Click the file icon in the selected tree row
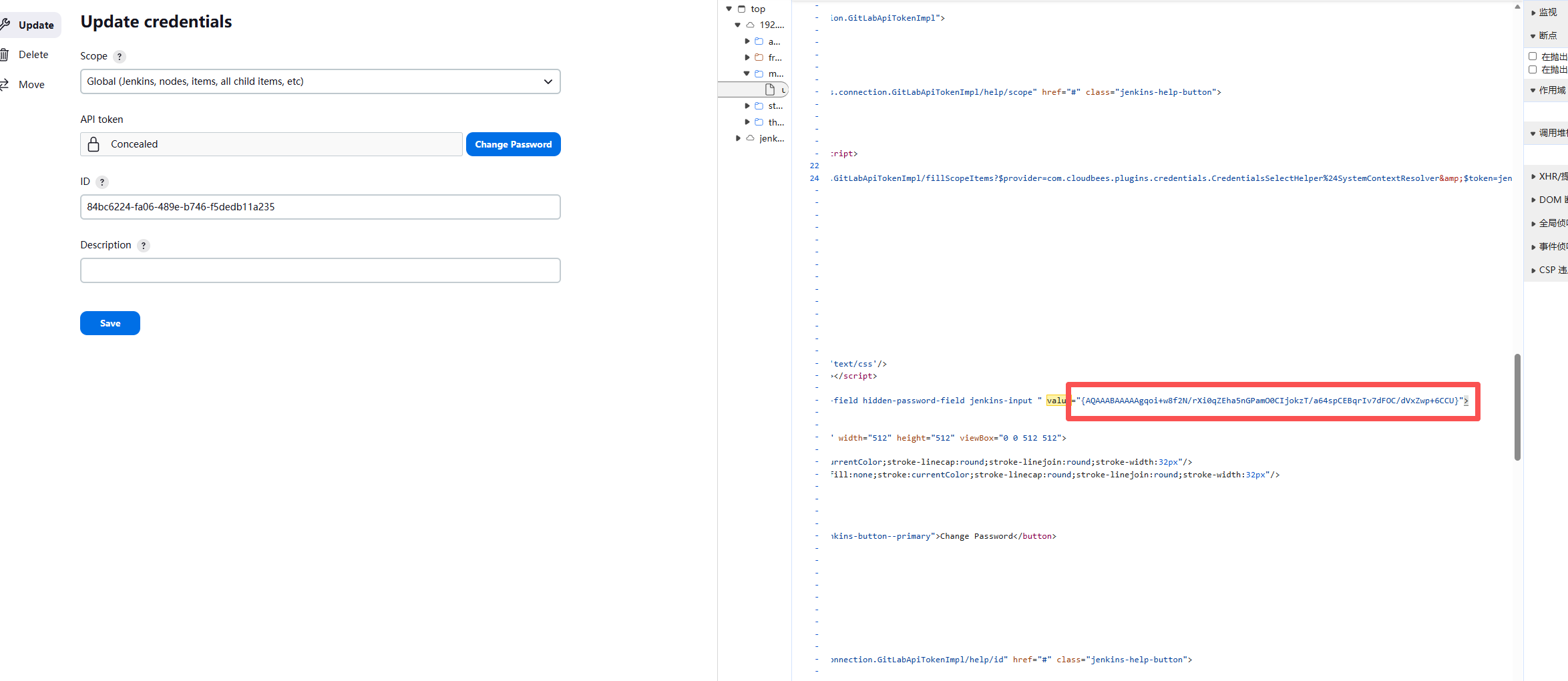 tap(770, 89)
